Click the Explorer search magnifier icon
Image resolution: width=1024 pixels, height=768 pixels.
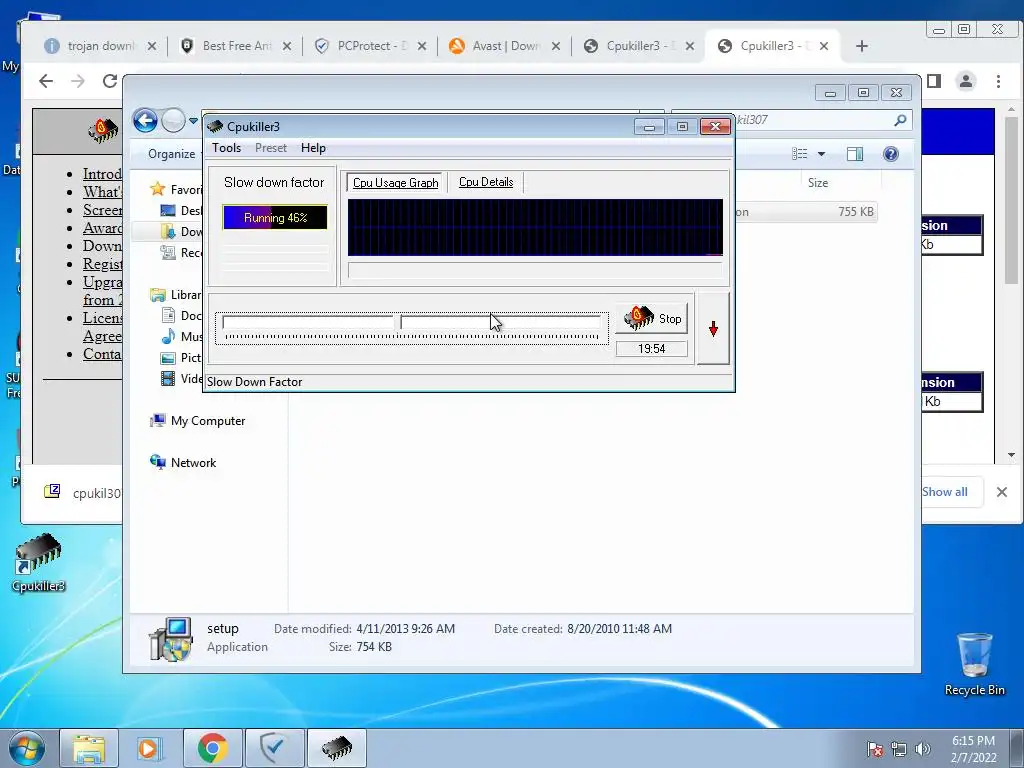tap(900, 120)
